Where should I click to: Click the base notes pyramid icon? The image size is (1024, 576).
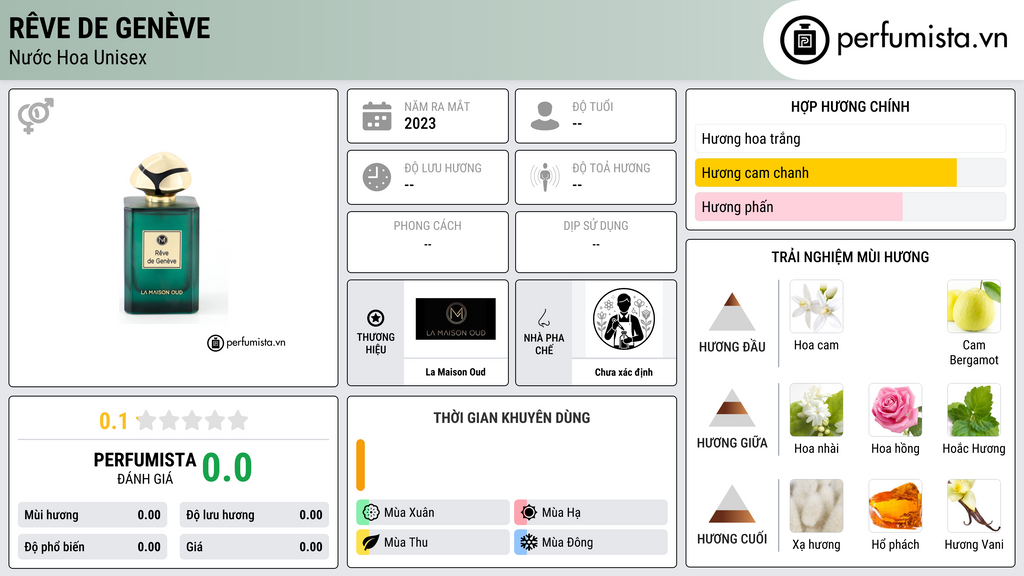[x=732, y=504]
